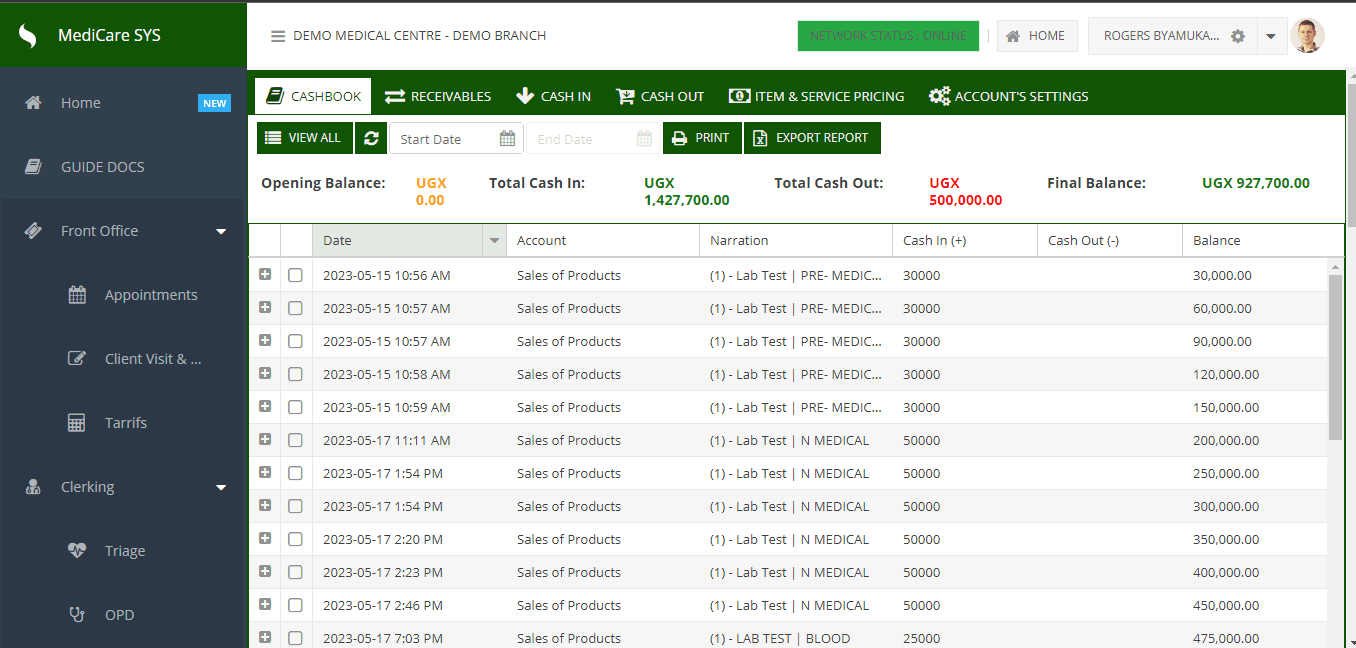Screen dimensions: 1356x648
Task: Click the refresh icon next to View All
Action: click(x=371, y=138)
